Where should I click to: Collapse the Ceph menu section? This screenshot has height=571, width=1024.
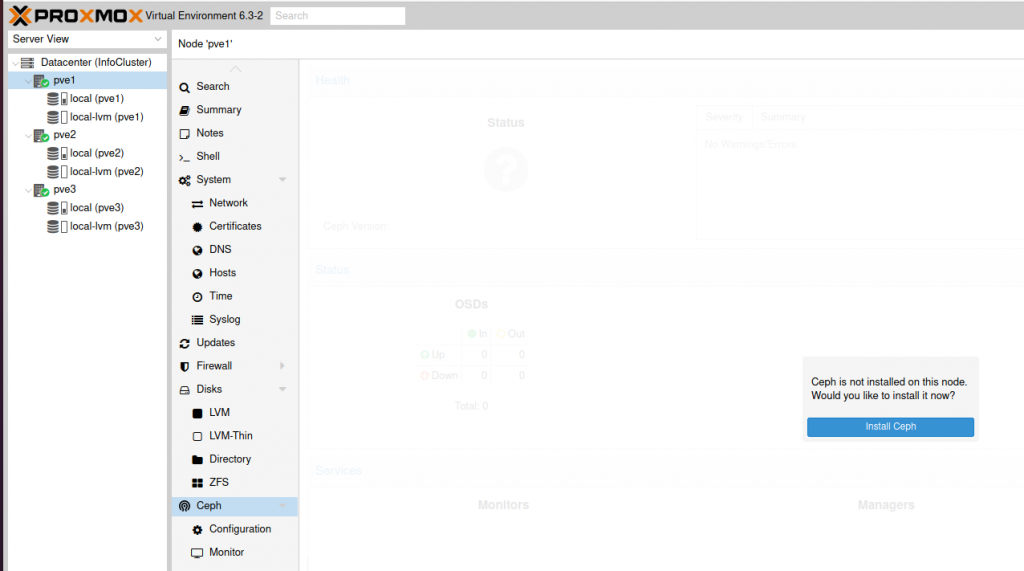[x=283, y=506]
